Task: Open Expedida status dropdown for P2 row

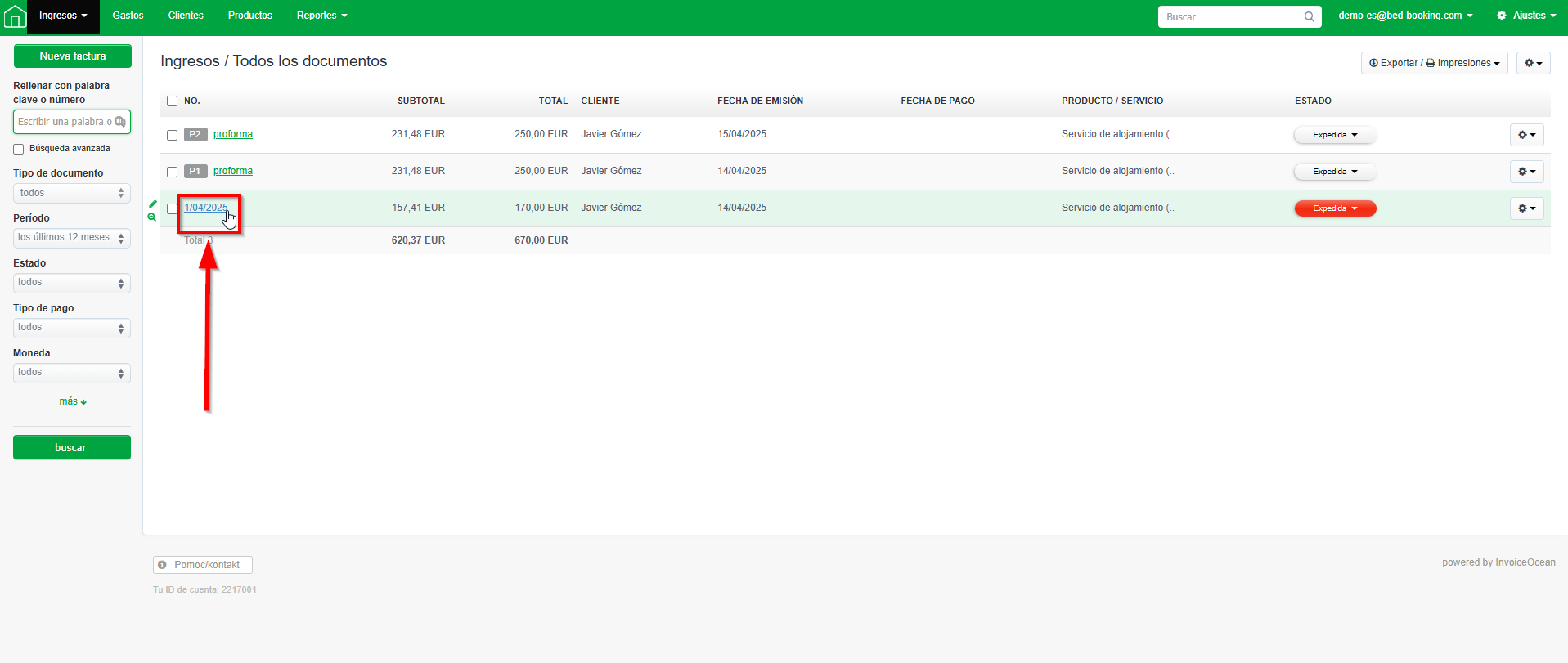Action: pyautogui.click(x=1335, y=135)
